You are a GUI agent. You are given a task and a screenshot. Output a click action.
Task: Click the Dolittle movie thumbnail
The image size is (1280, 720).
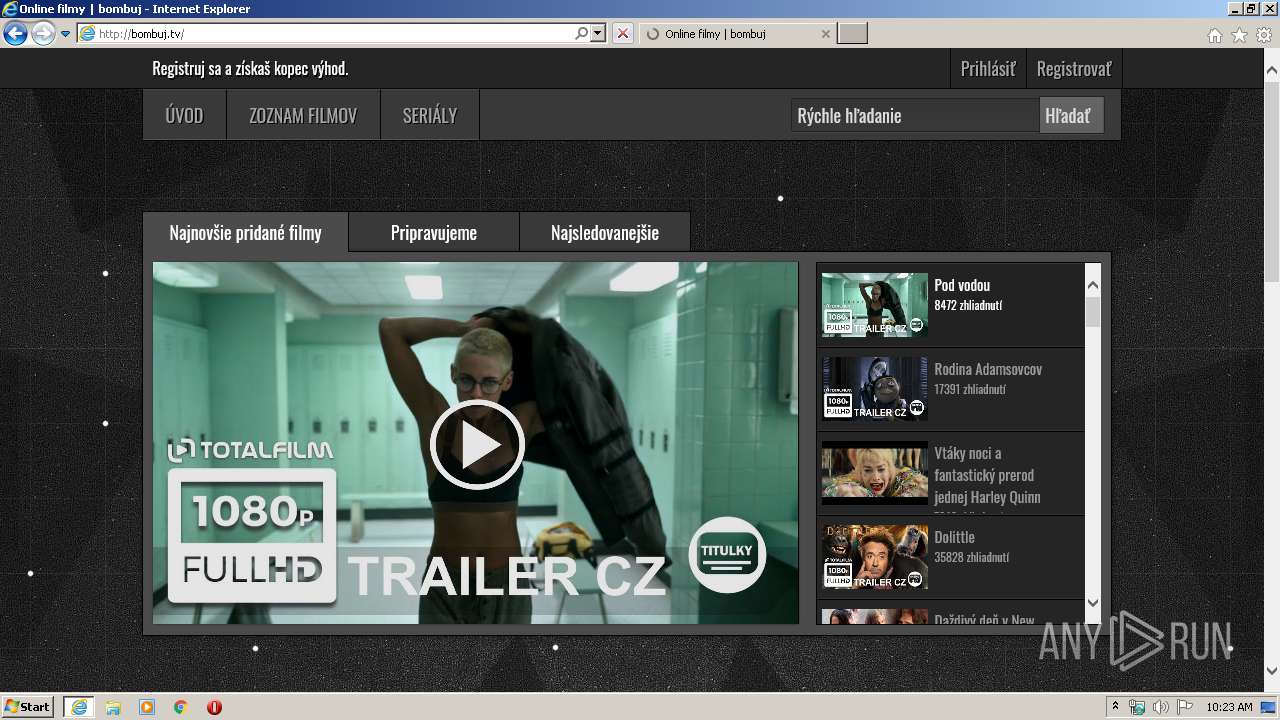point(875,557)
